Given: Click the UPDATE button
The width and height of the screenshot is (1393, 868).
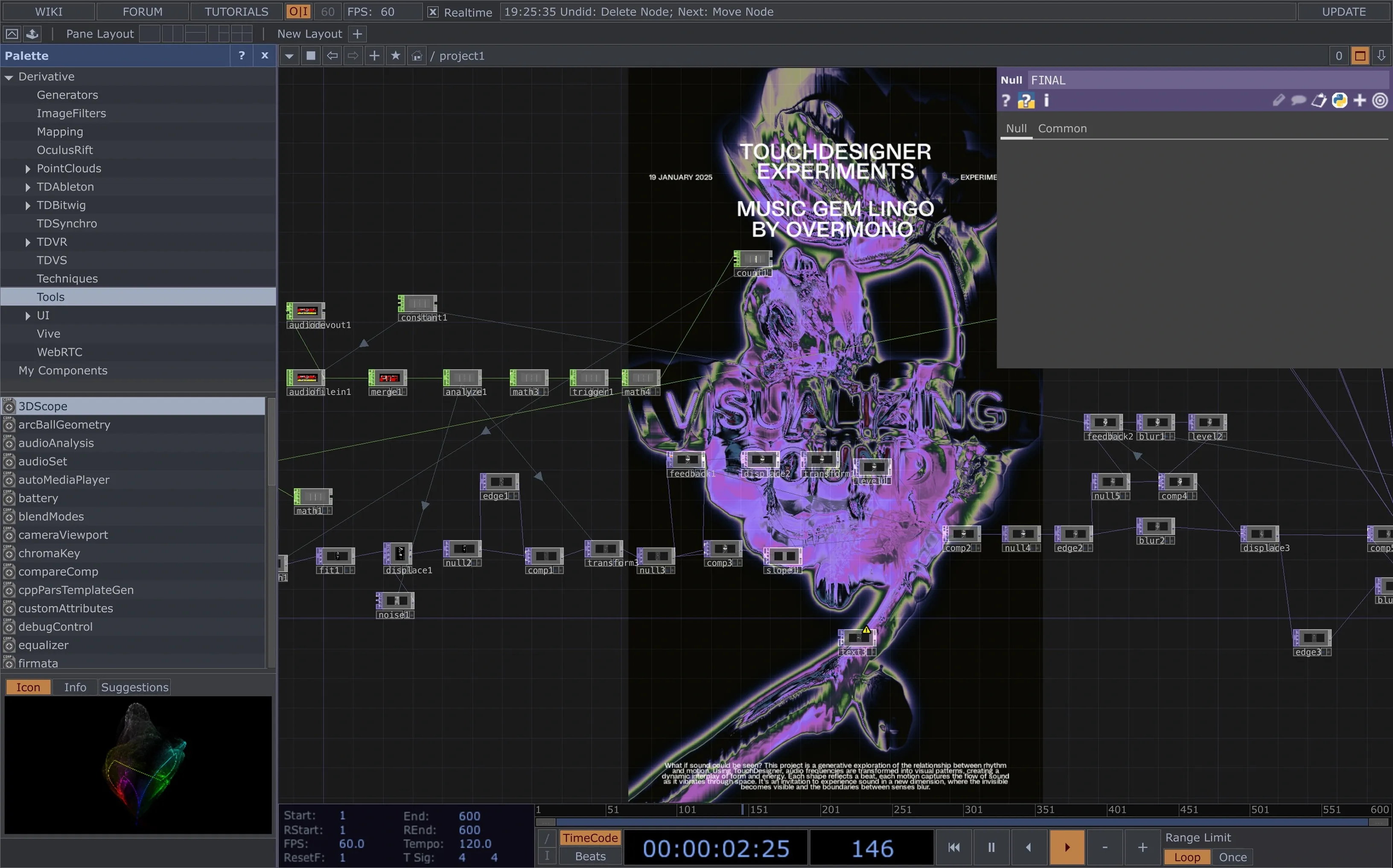Looking at the screenshot, I should [x=1343, y=12].
